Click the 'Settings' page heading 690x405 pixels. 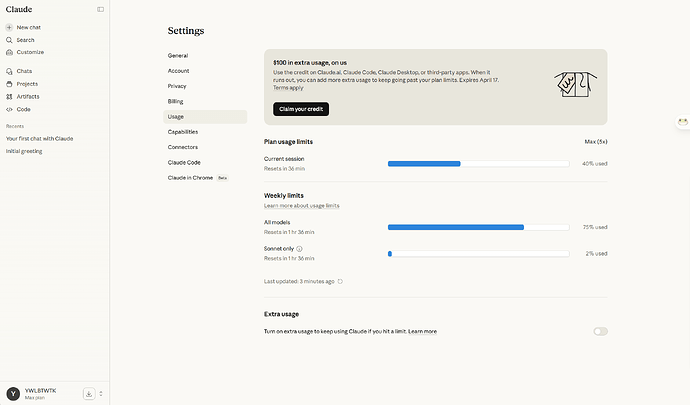tap(186, 31)
